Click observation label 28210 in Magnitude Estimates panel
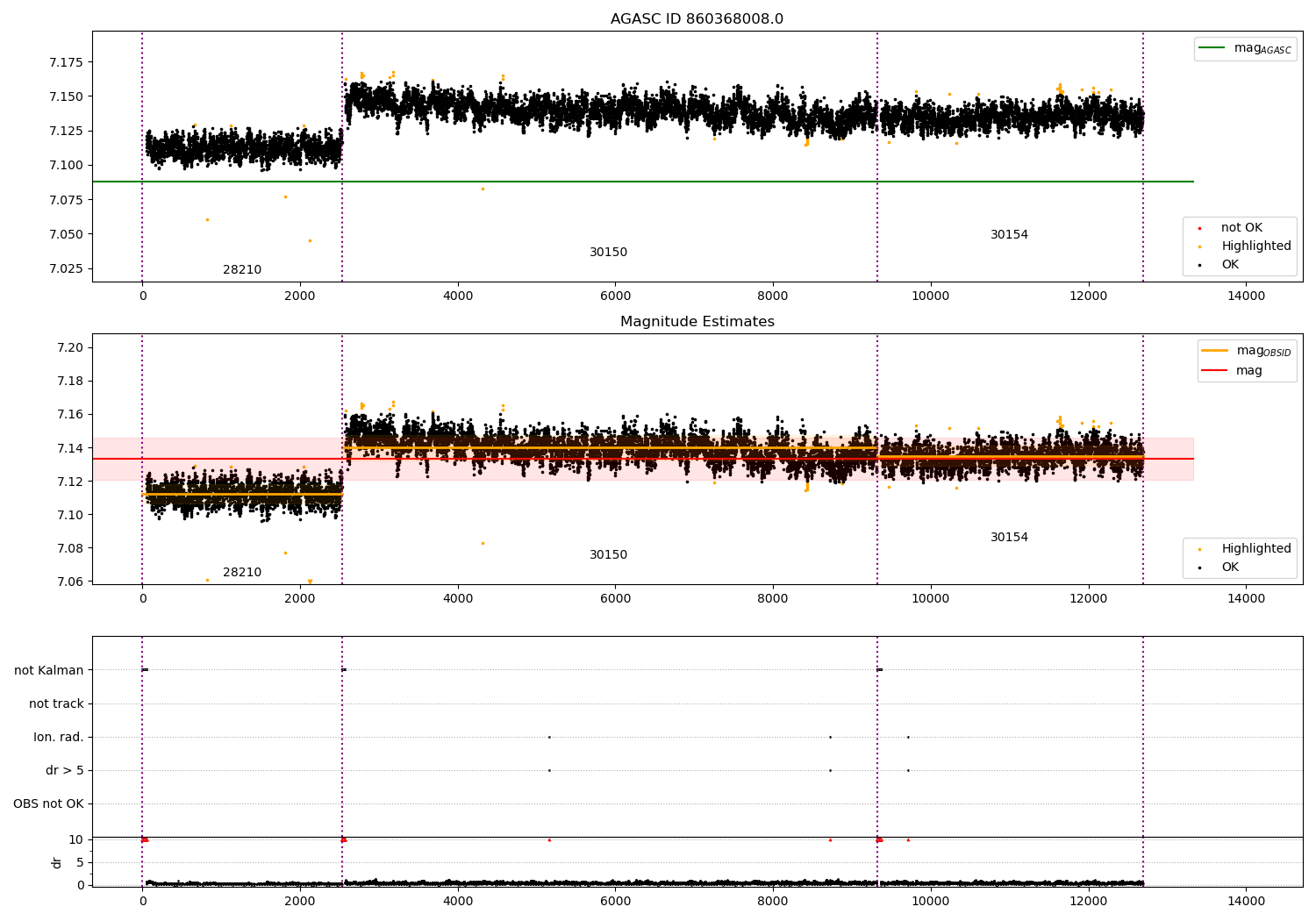The width and height of the screenshot is (1316, 921). pos(242,573)
